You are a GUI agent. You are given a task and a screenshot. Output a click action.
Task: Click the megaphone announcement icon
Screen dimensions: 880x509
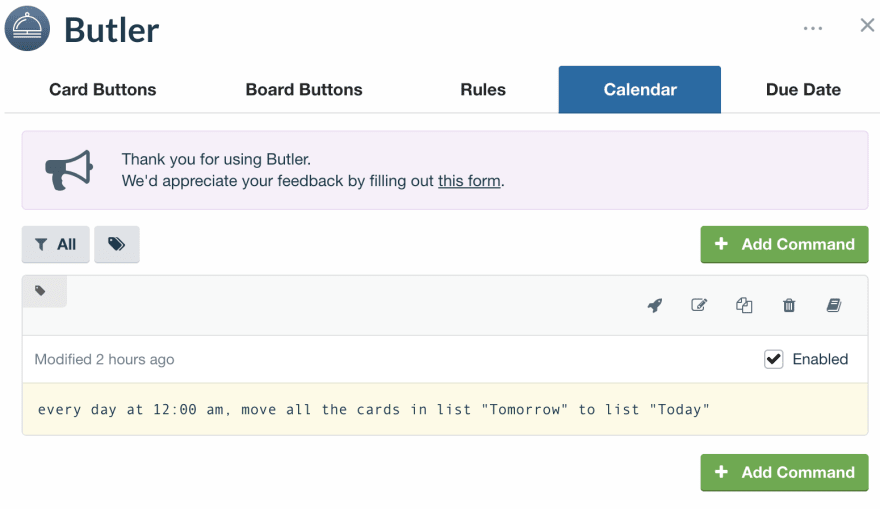69,170
